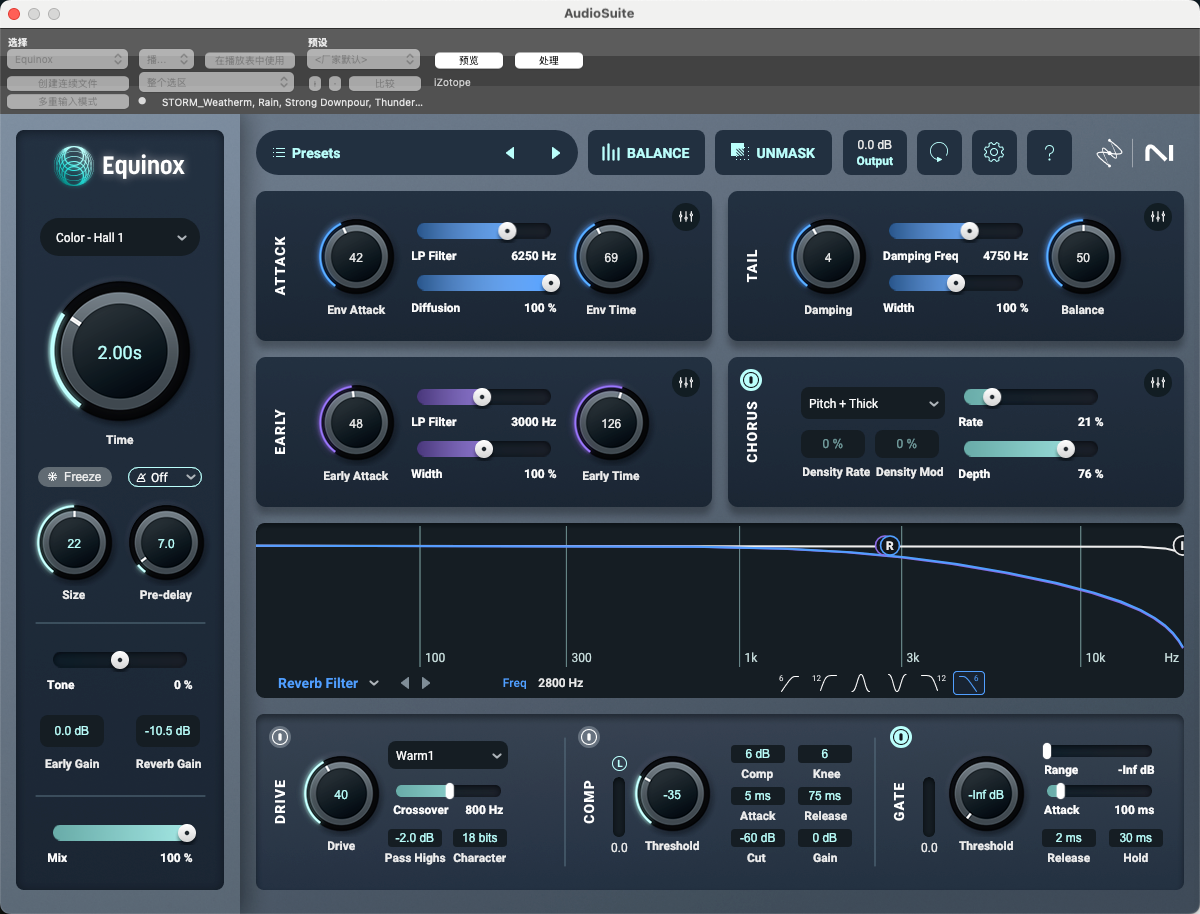Toggle the Drive power button
Image resolution: width=1200 pixels, height=914 pixels.
(280, 737)
